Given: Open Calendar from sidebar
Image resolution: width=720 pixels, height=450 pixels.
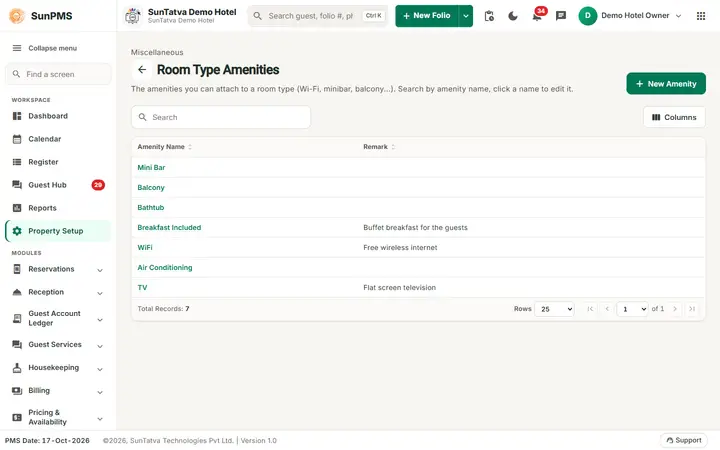Looking at the screenshot, I should click(x=58, y=139).
